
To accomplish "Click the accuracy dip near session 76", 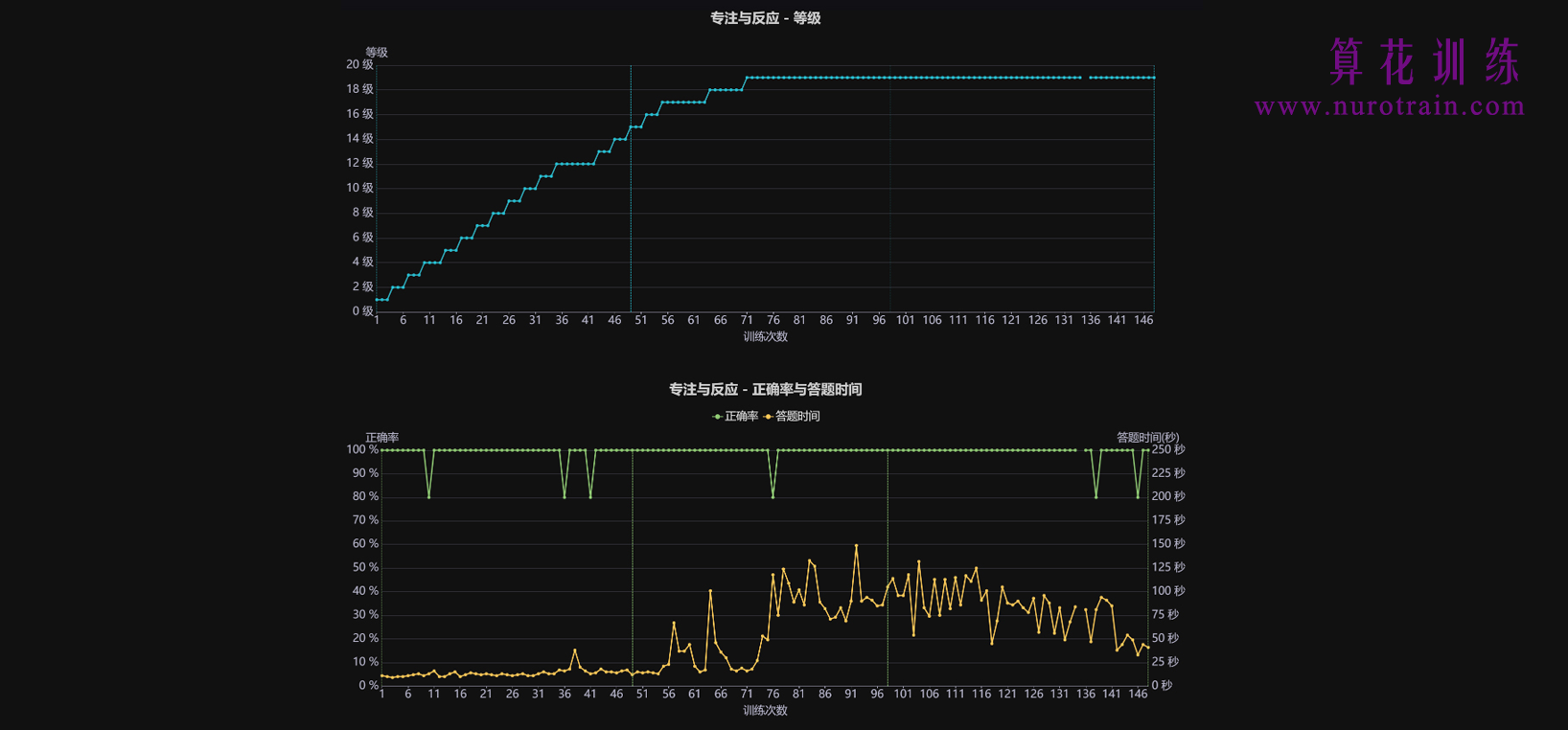I will pos(772,496).
